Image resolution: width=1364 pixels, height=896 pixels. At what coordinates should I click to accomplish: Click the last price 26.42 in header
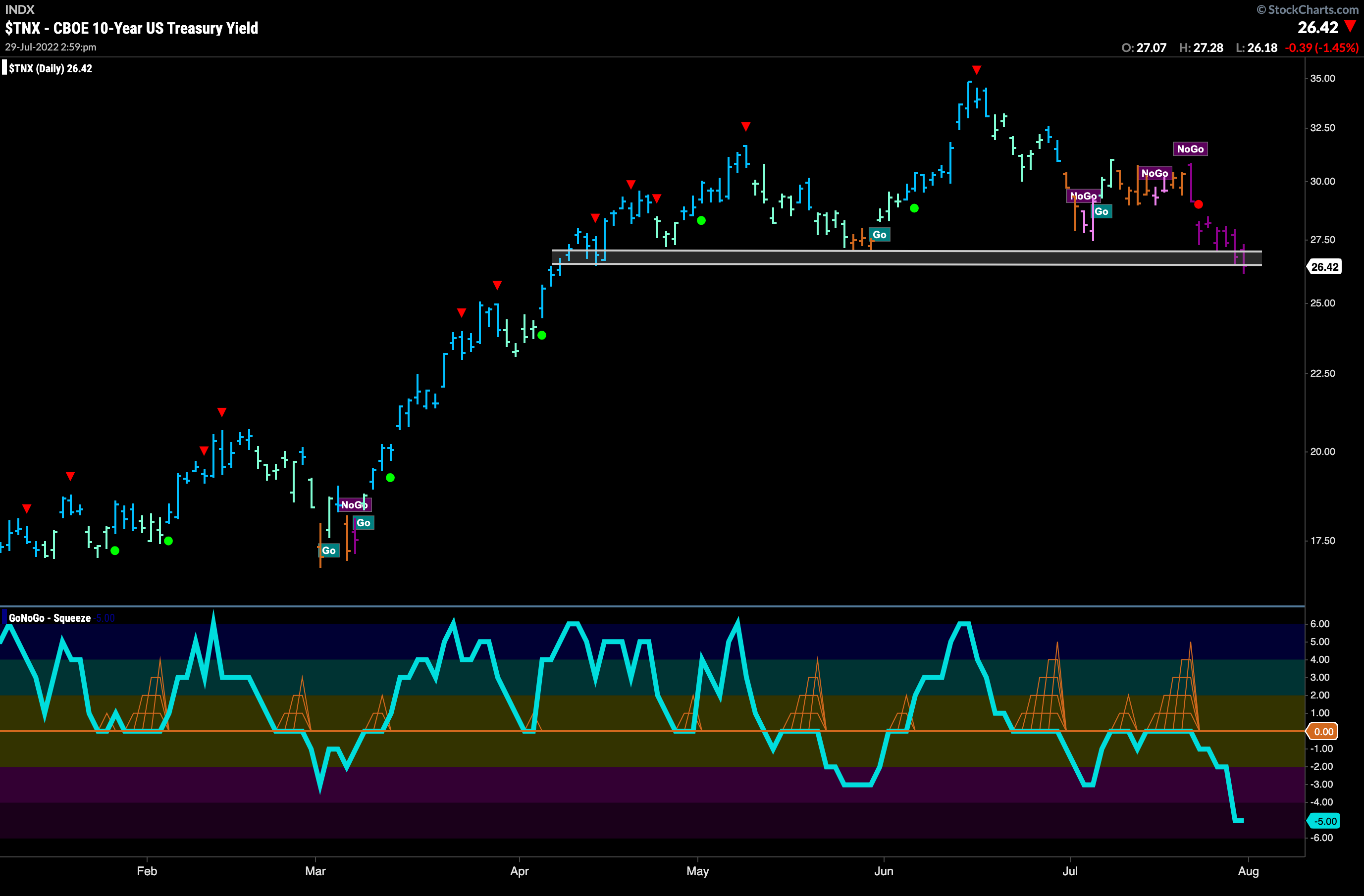tap(1317, 28)
